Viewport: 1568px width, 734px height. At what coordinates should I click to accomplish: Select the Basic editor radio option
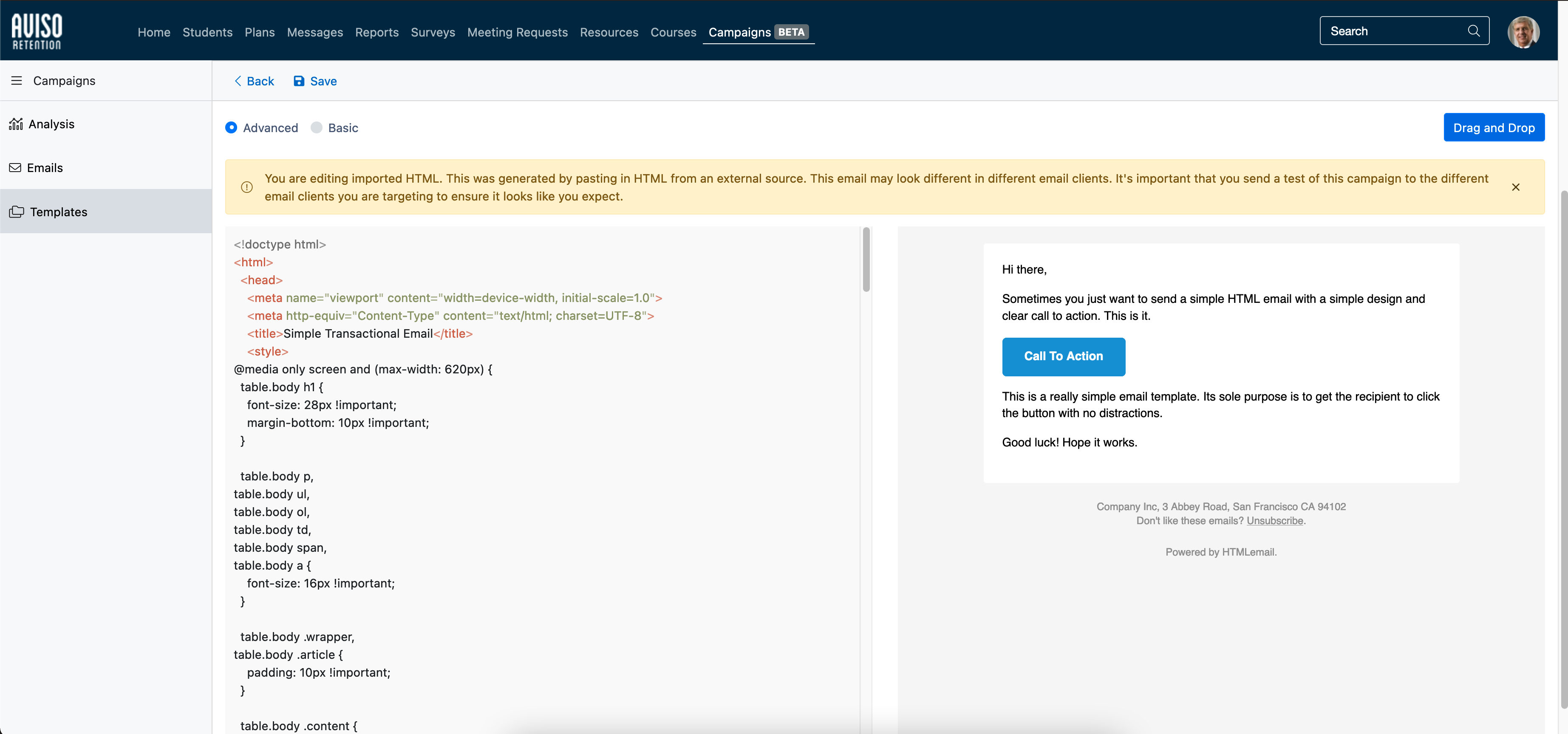click(317, 128)
